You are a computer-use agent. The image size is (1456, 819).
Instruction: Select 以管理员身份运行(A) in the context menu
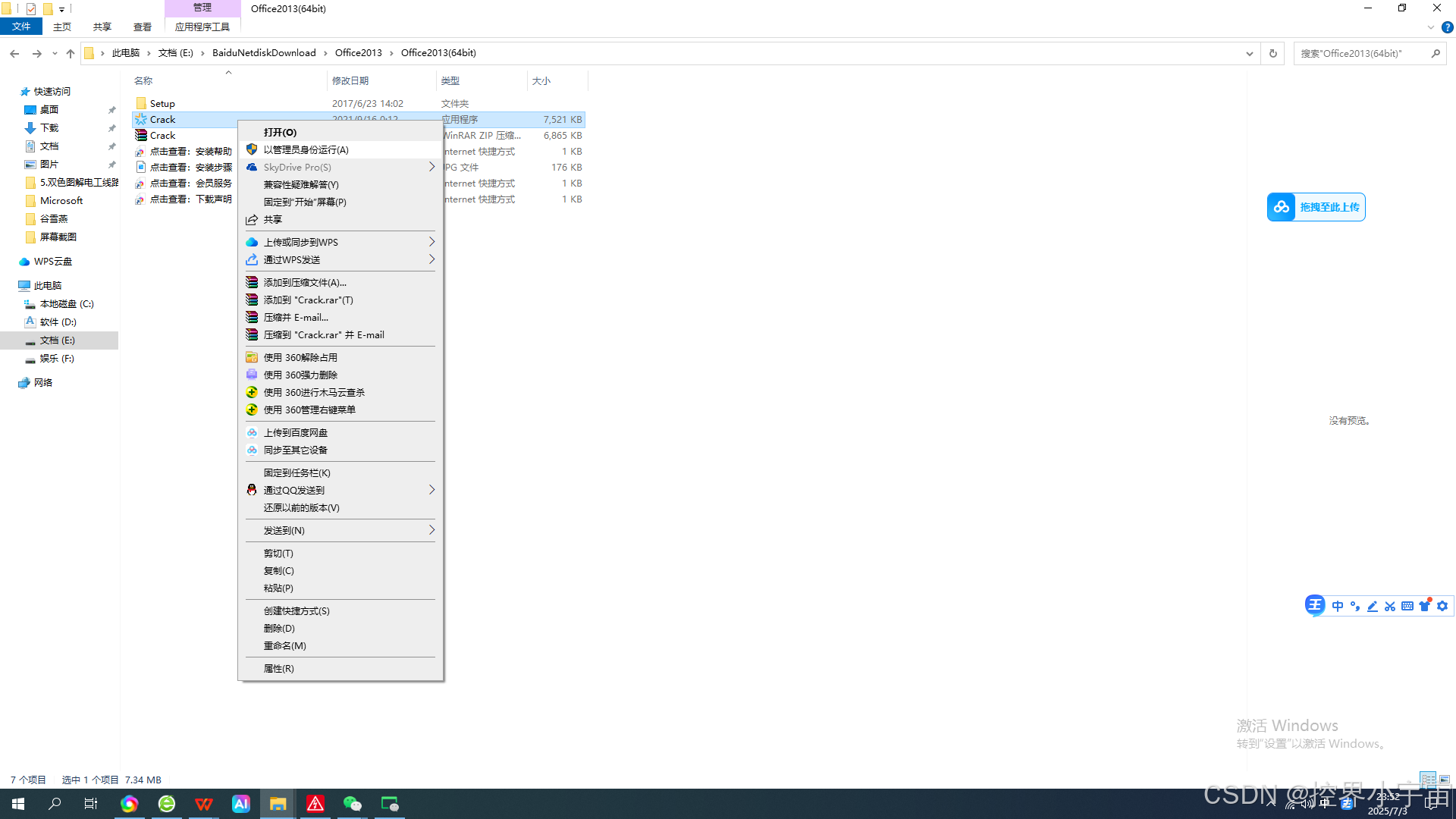[306, 149]
